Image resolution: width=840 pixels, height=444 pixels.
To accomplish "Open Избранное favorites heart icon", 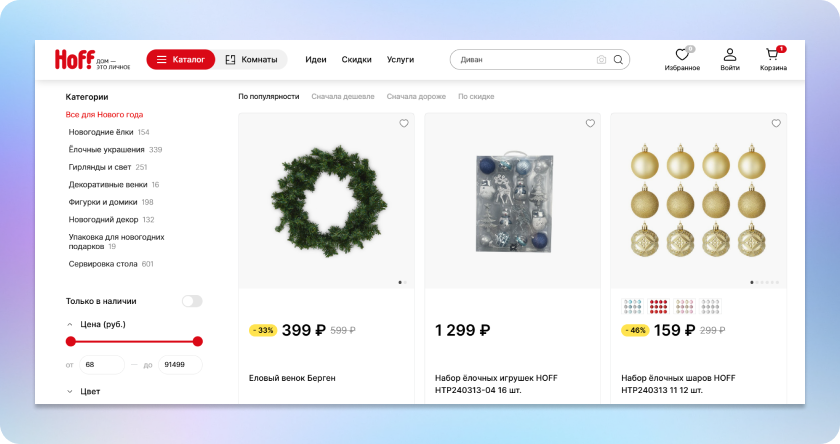I will (x=682, y=55).
